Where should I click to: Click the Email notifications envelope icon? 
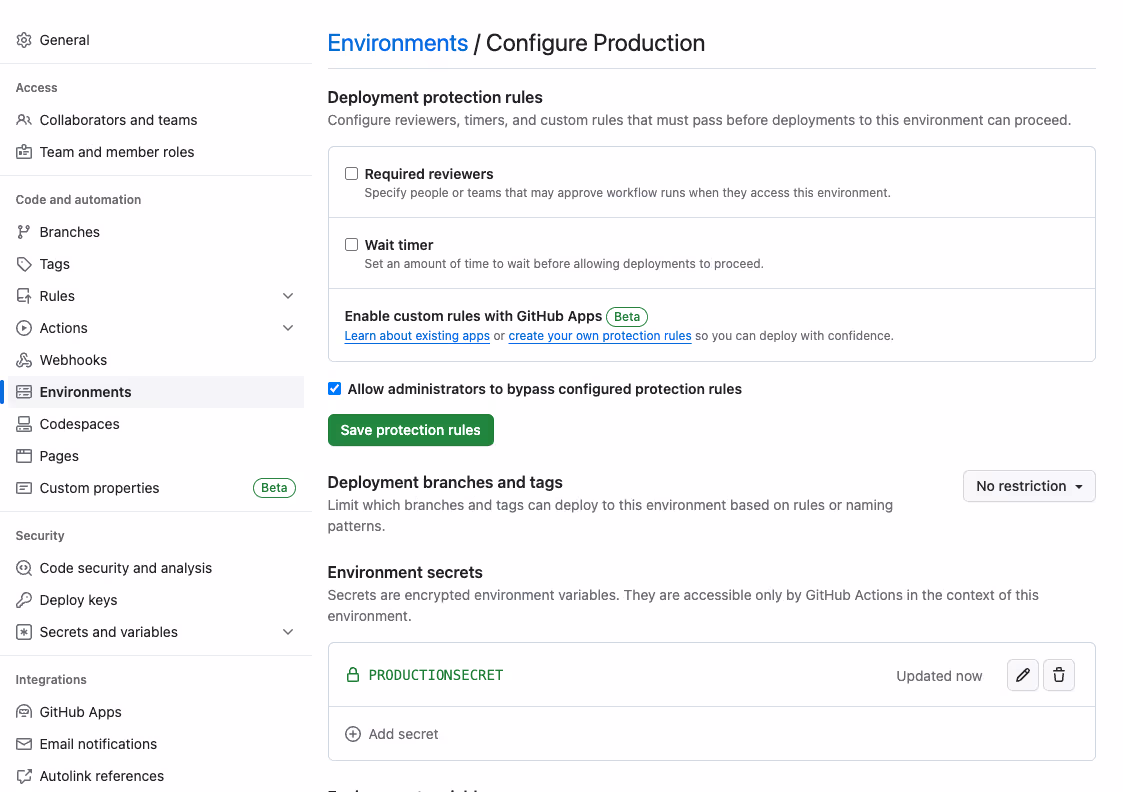[x=24, y=744]
